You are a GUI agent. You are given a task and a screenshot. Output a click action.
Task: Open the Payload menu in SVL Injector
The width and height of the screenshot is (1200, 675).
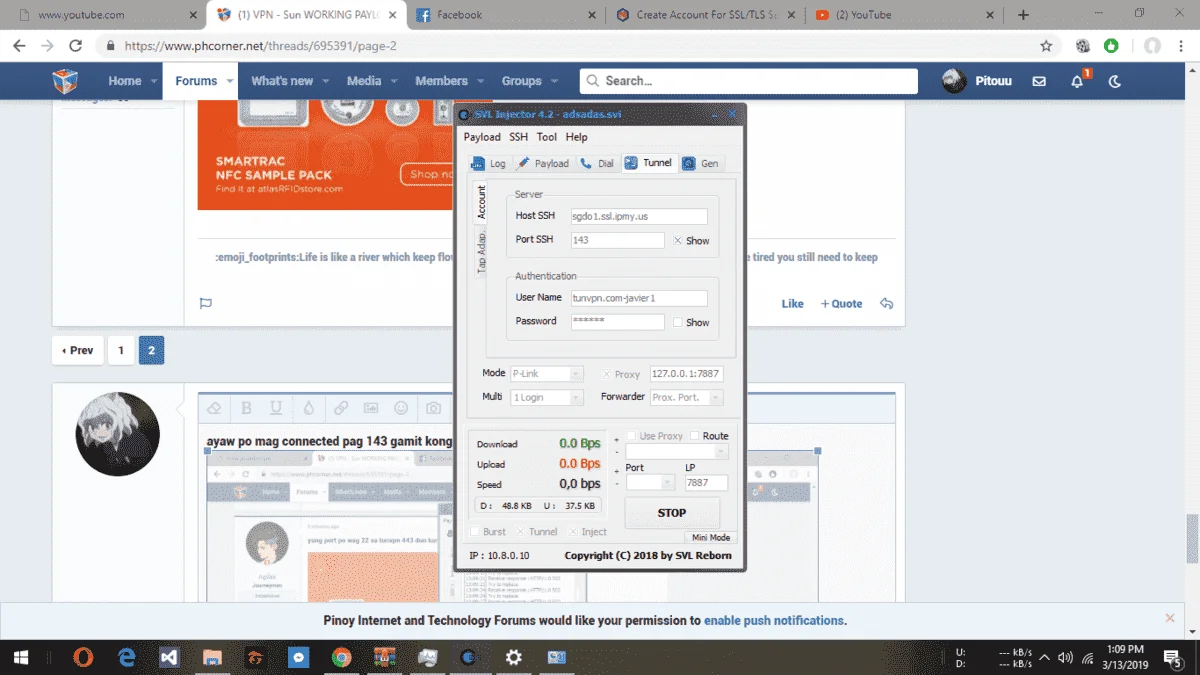point(482,137)
